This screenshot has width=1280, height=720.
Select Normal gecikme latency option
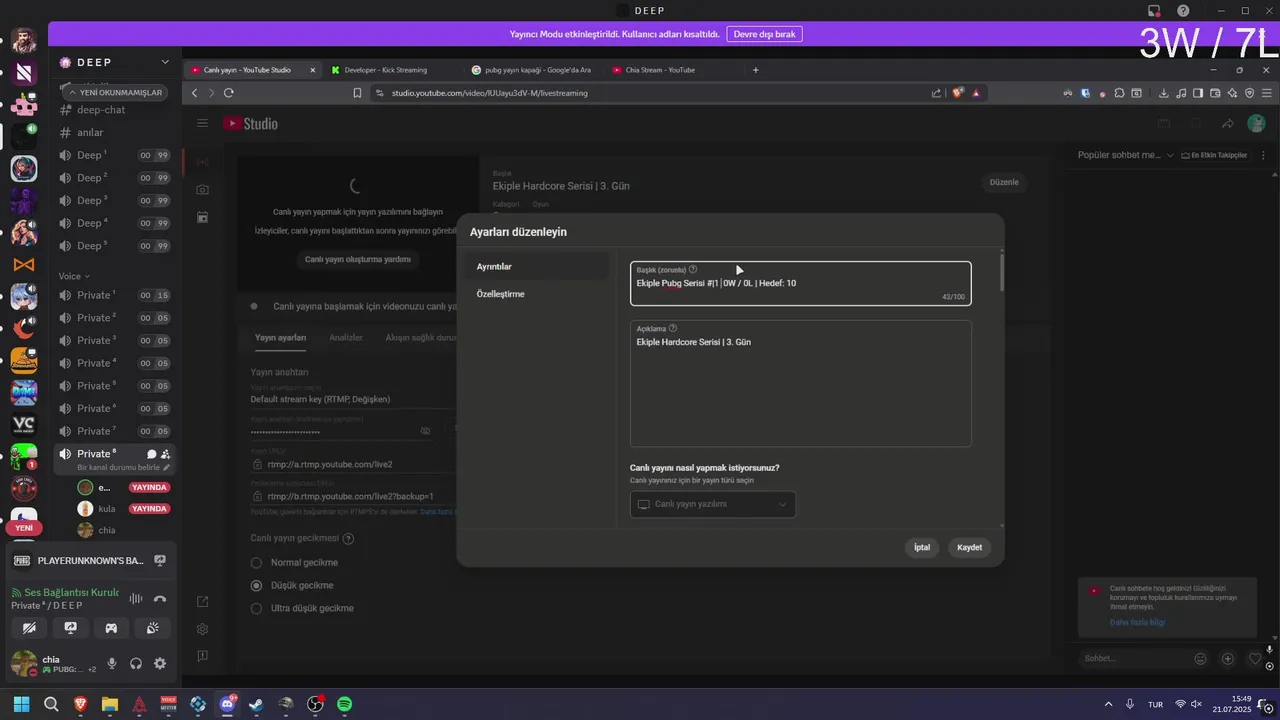(257, 563)
